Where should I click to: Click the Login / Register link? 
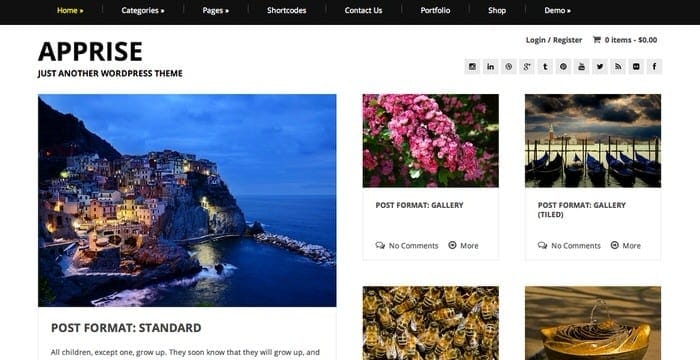coord(554,40)
